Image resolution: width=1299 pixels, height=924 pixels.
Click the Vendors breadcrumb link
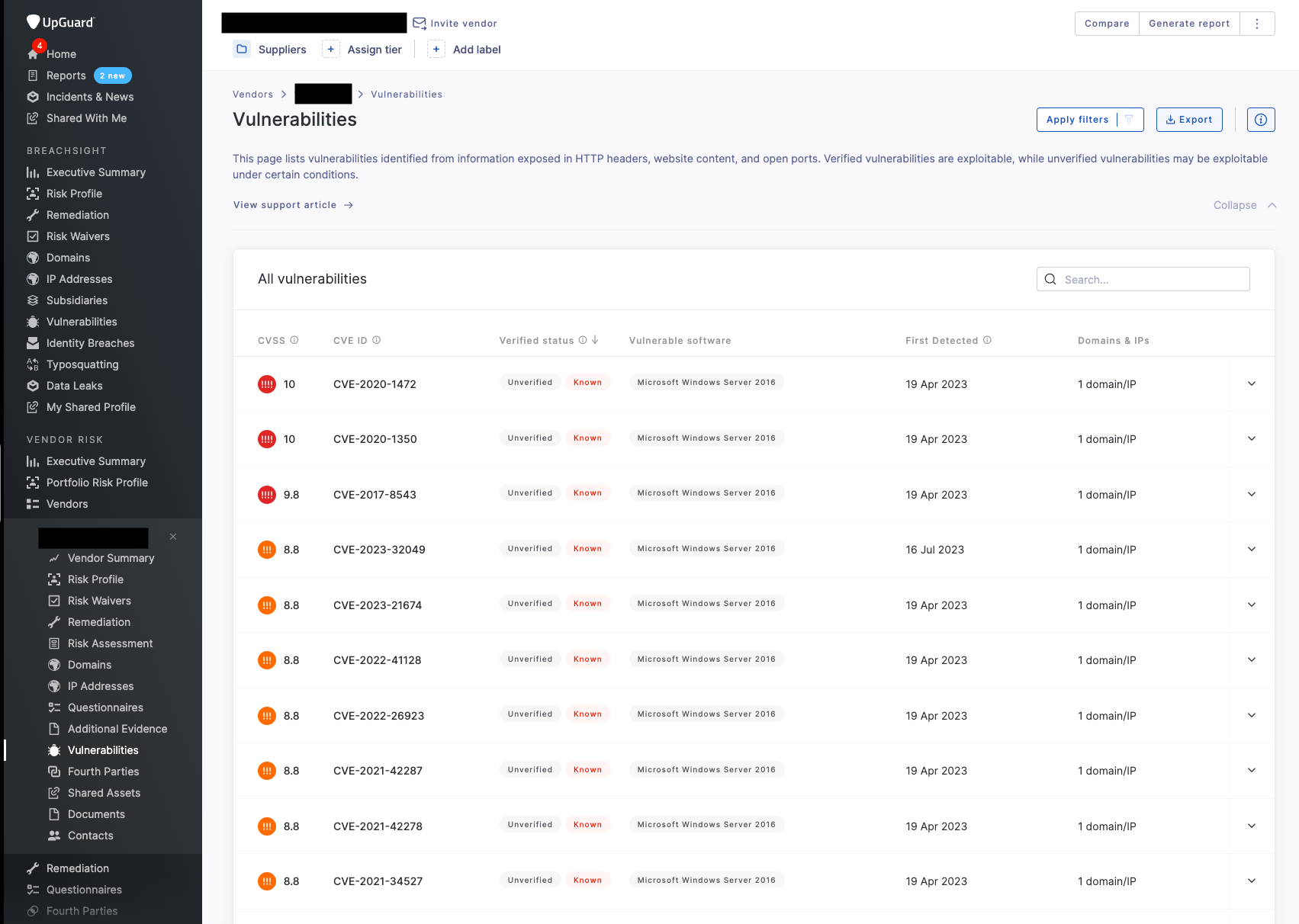[x=252, y=95]
